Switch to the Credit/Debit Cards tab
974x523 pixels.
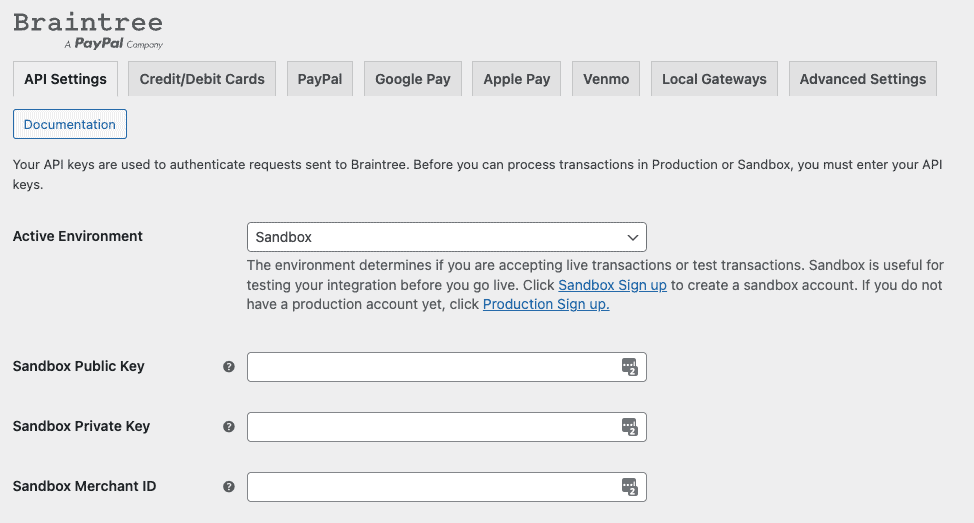click(202, 79)
